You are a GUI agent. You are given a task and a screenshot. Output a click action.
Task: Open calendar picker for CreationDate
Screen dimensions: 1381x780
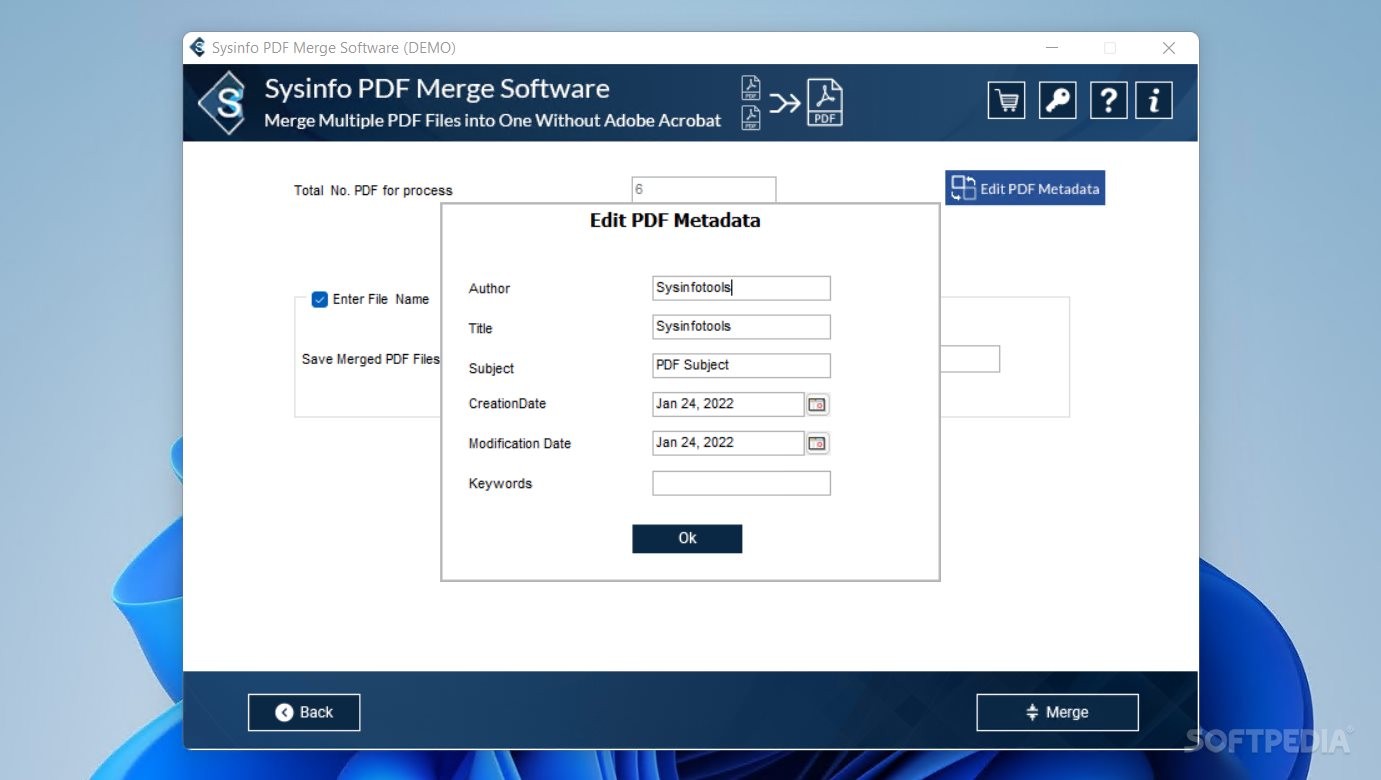pos(818,404)
